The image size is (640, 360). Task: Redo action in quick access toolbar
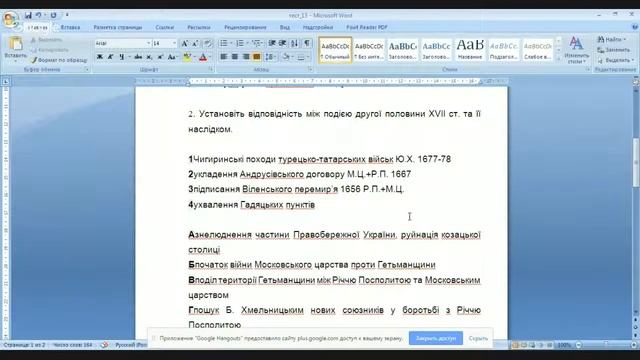(53, 16)
